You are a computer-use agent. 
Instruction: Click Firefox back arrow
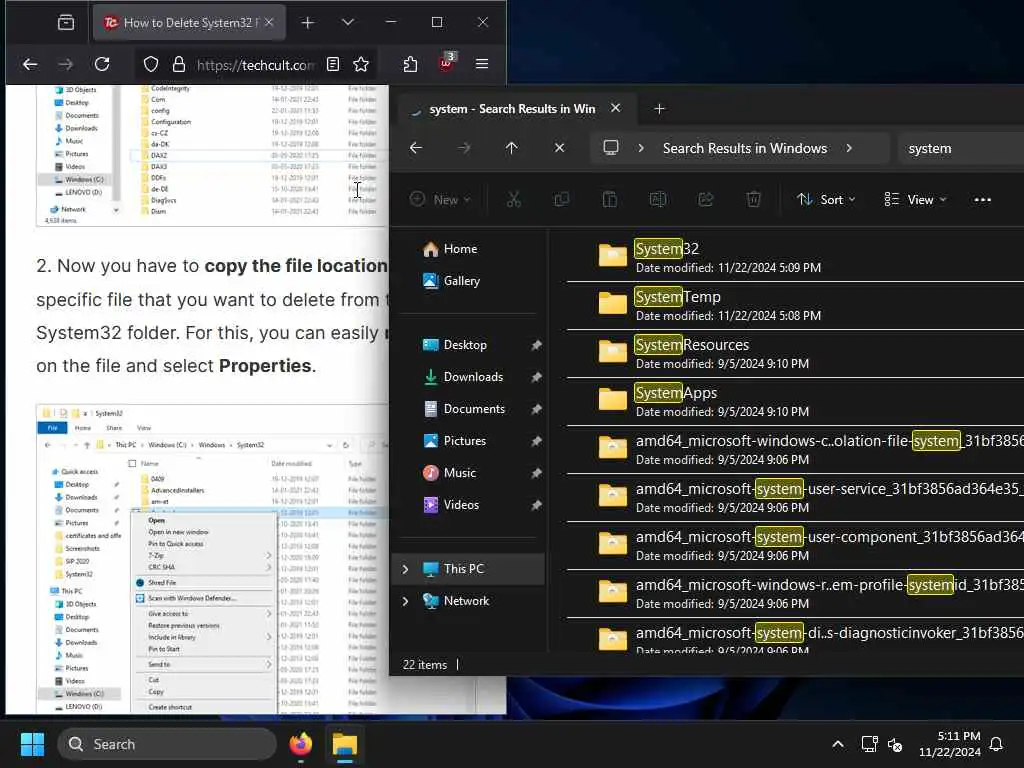point(30,64)
